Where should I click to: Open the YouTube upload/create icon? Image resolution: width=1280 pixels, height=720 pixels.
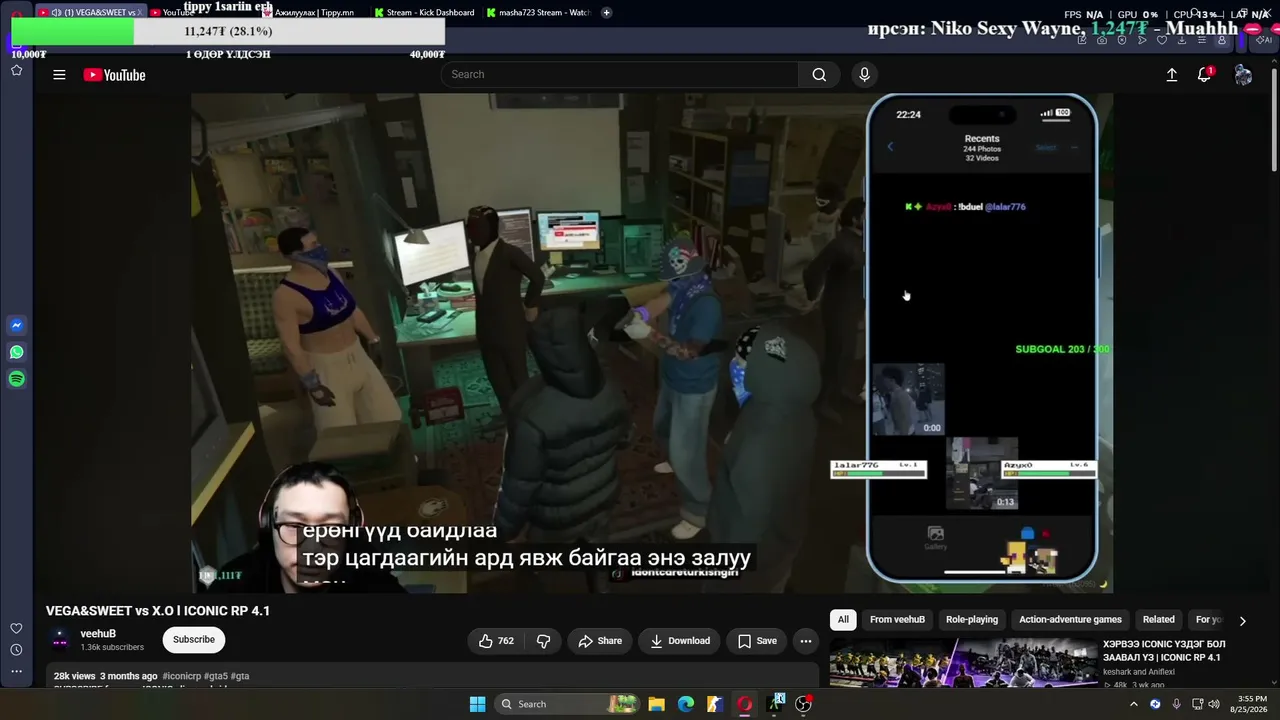pyautogui.click(x=1172, y=75)
